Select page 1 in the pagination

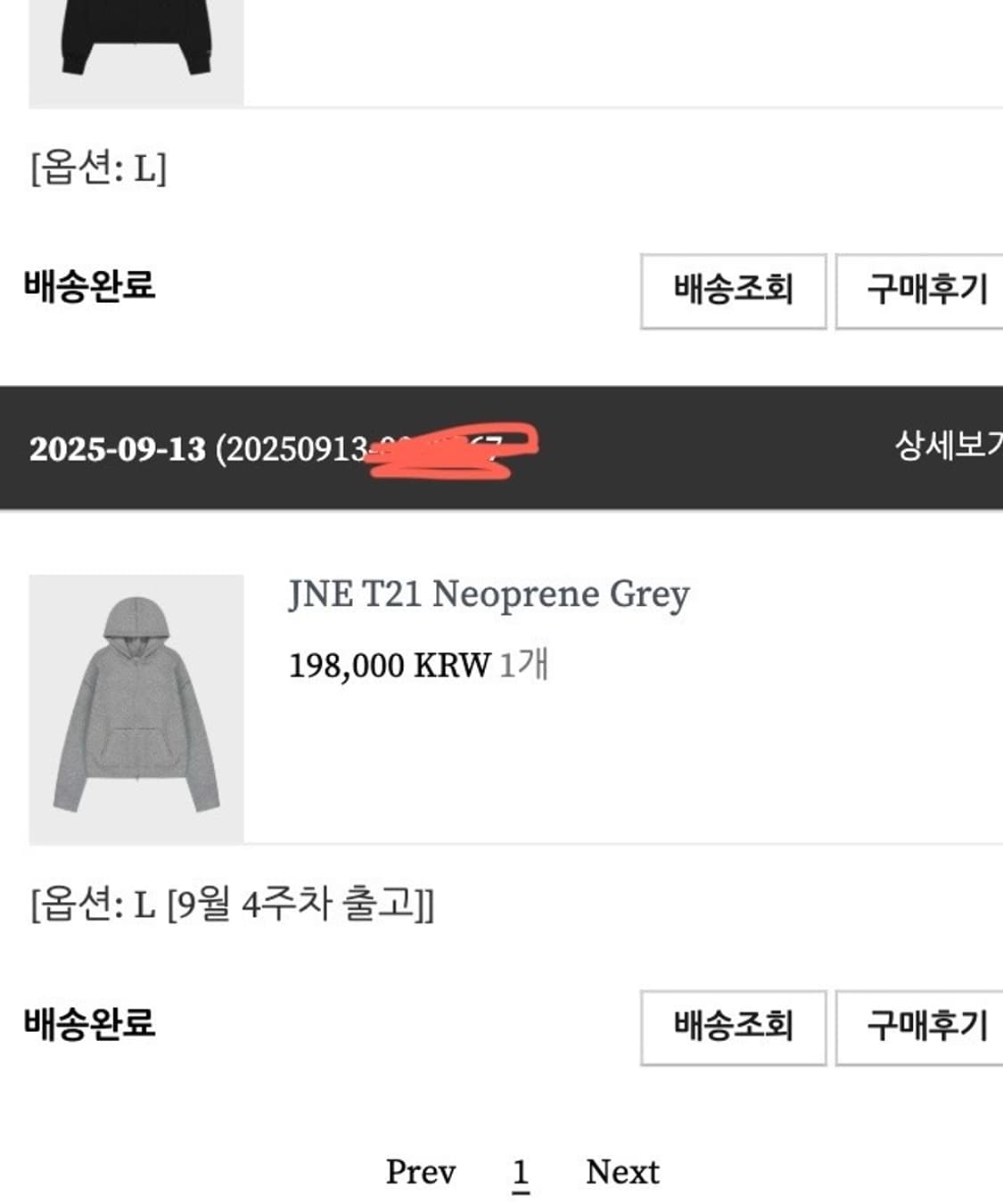pyautogui.click(x=521, y=1172)
